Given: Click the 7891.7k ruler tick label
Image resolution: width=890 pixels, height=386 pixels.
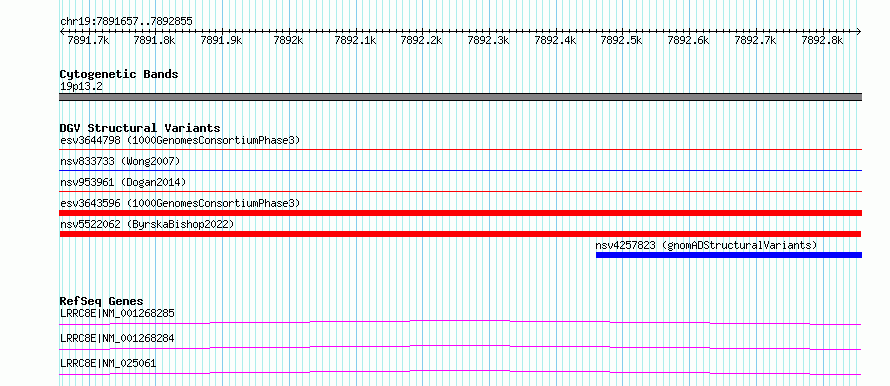Looking at the screenshot, I should 88,40.
